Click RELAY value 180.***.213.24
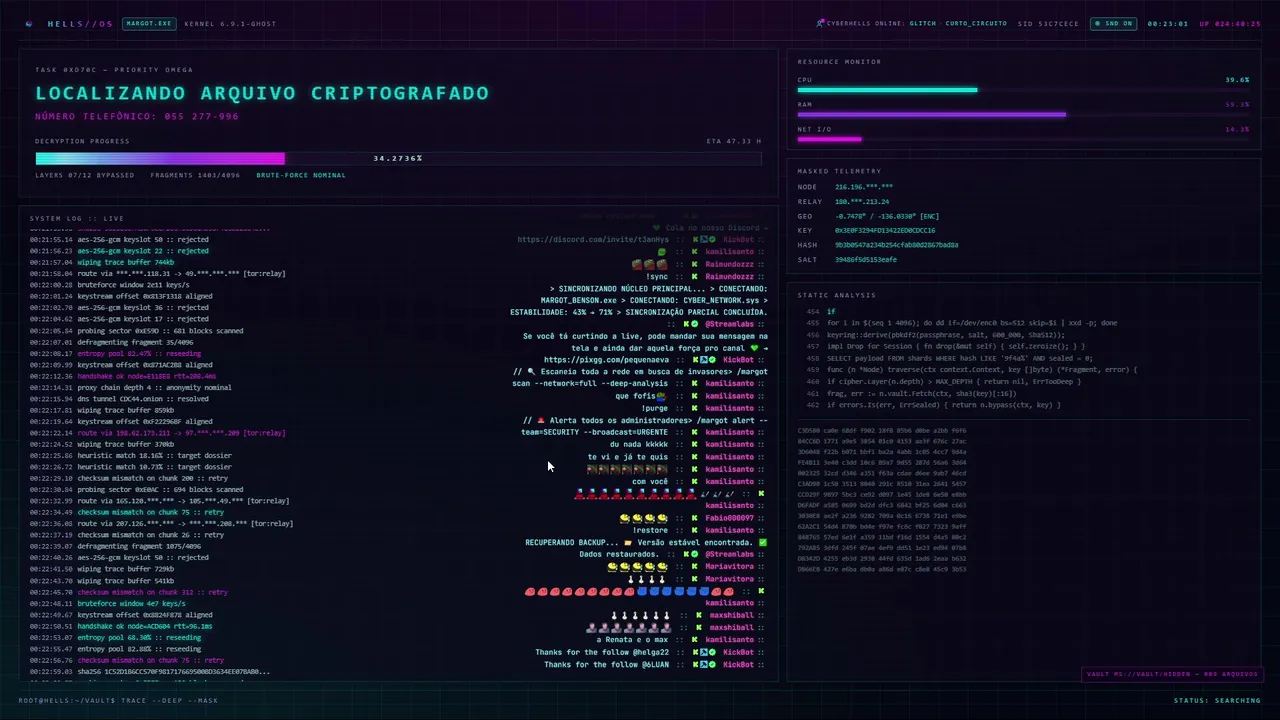 coord(862,201)
